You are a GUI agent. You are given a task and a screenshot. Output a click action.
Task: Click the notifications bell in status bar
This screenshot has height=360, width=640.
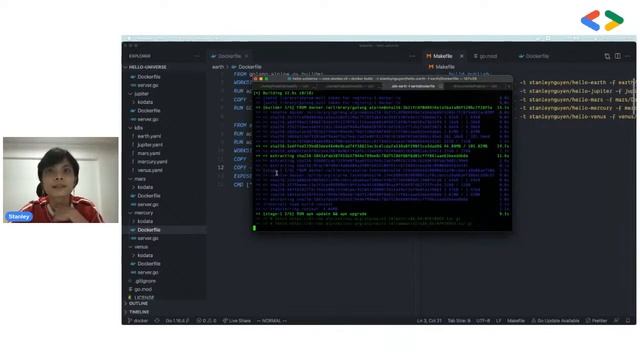[628, 321]
